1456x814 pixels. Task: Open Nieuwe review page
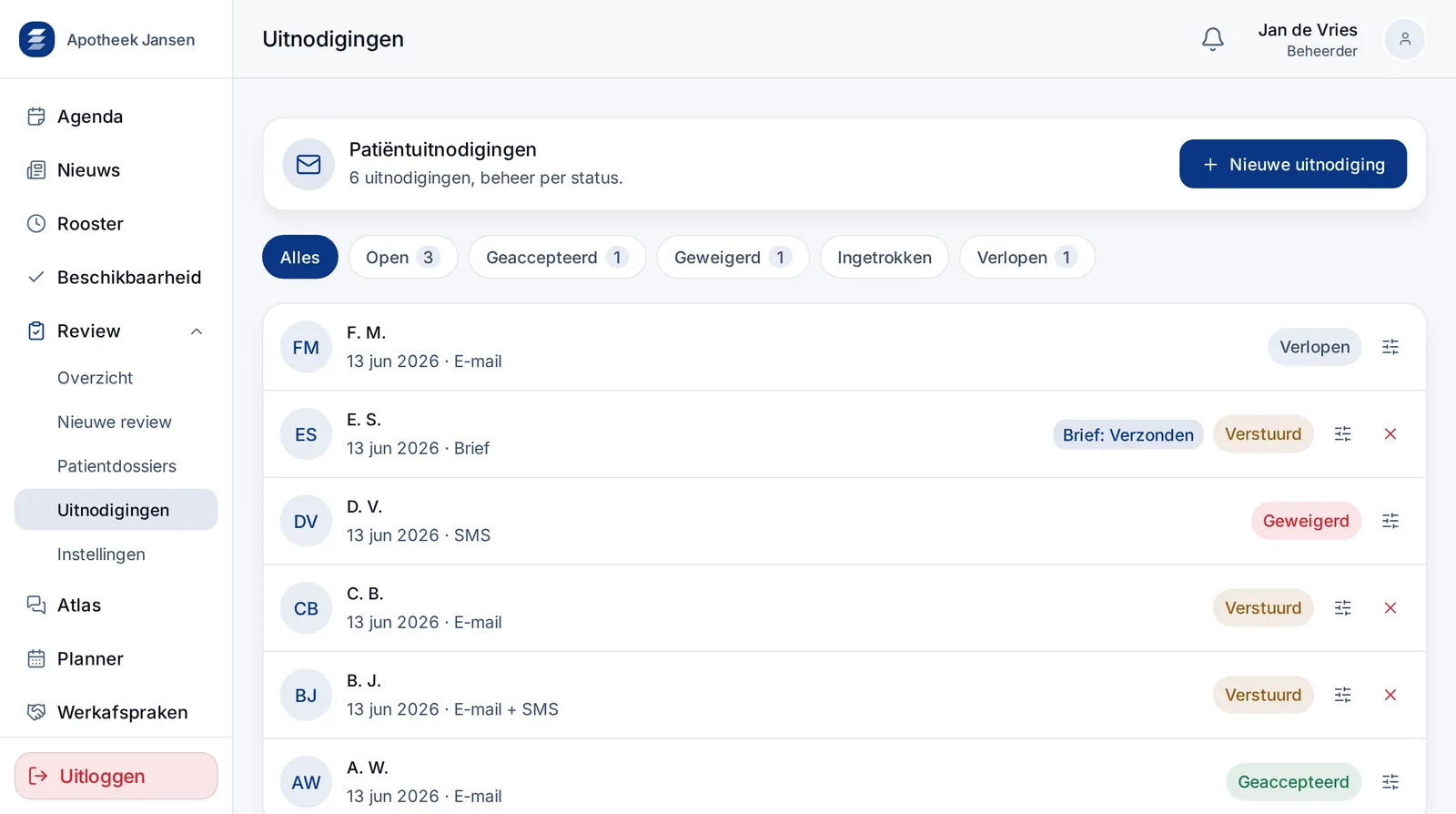[x=116, y=422]
